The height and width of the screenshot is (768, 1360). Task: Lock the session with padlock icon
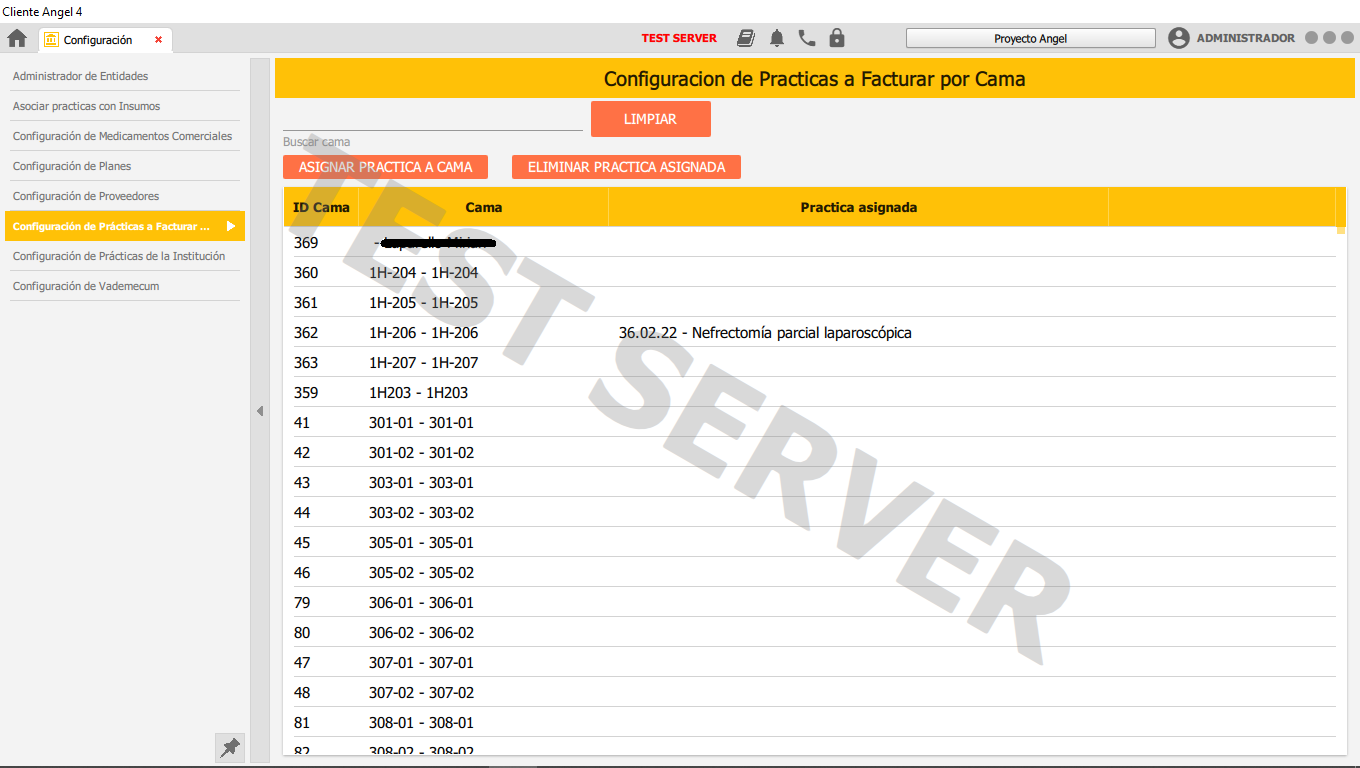click(x=837, y=38)
